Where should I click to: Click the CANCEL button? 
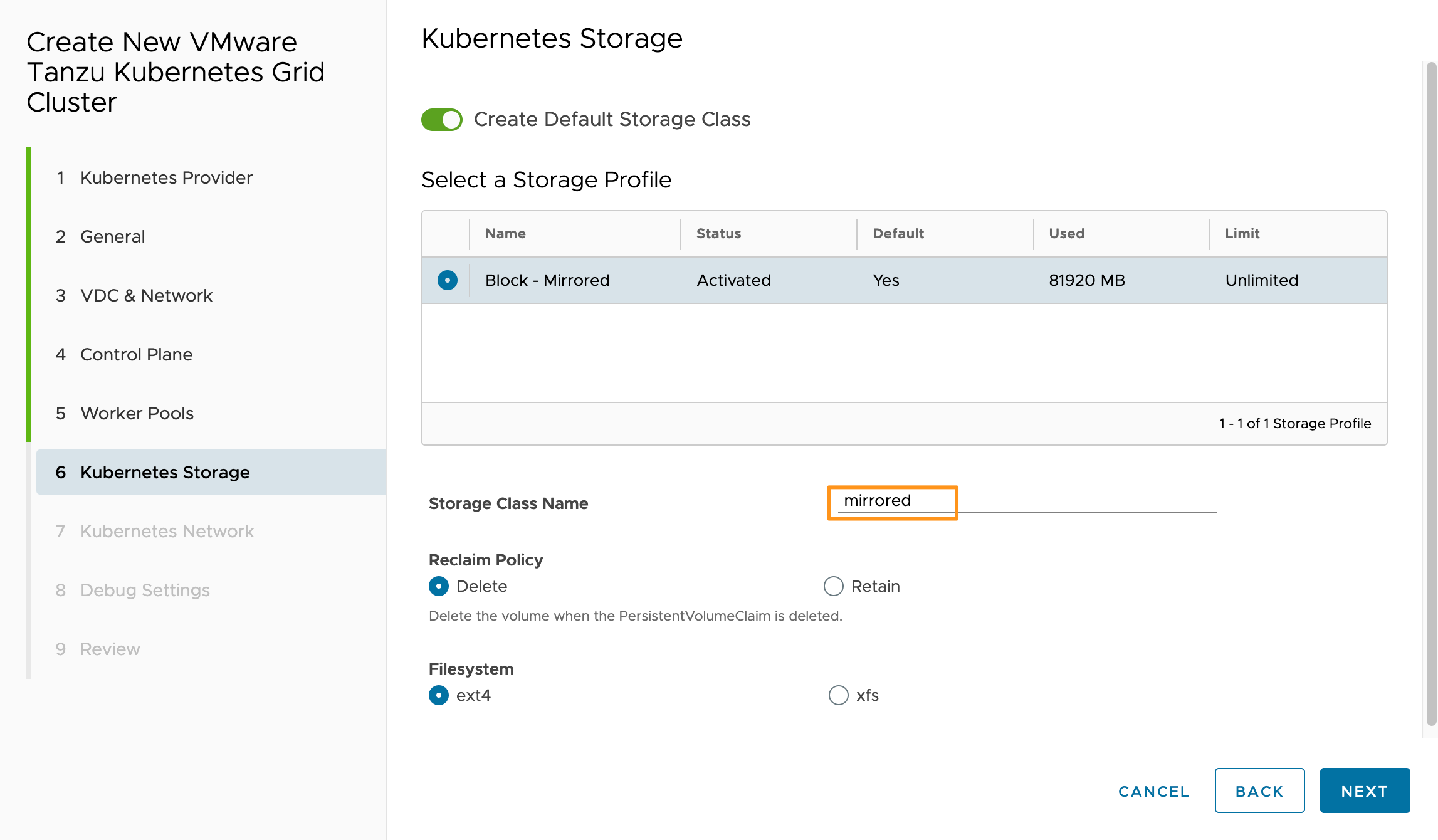1153,791
